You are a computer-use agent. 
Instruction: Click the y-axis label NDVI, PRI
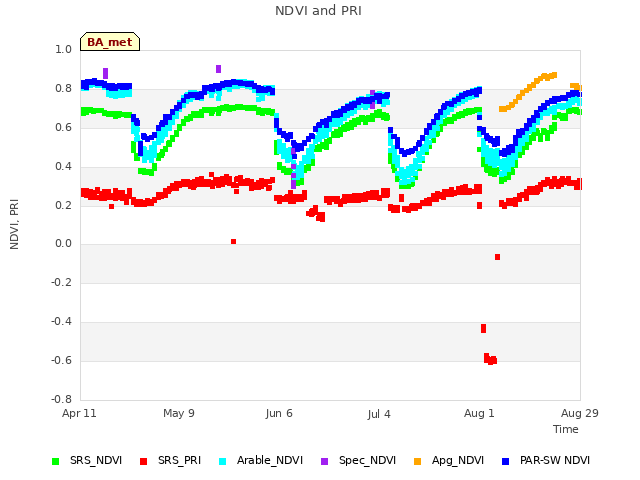14,224
